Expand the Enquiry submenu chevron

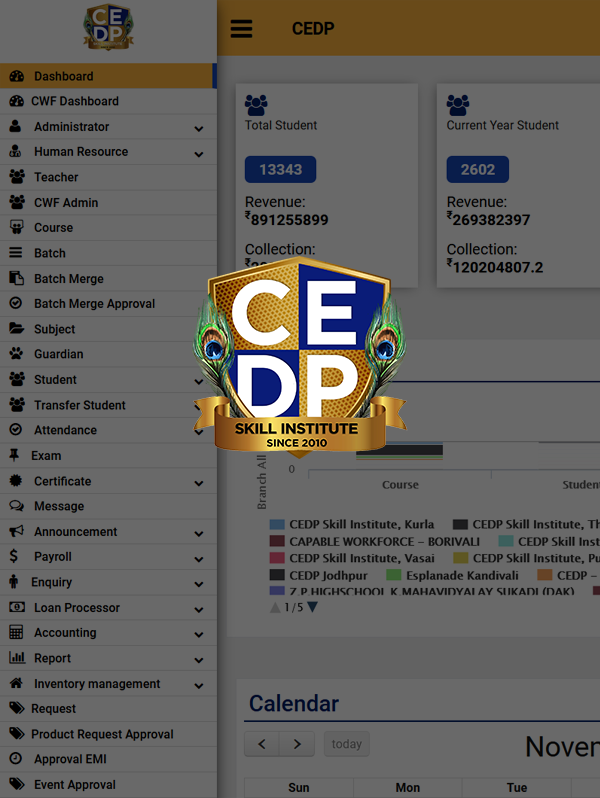coord(199,584)
